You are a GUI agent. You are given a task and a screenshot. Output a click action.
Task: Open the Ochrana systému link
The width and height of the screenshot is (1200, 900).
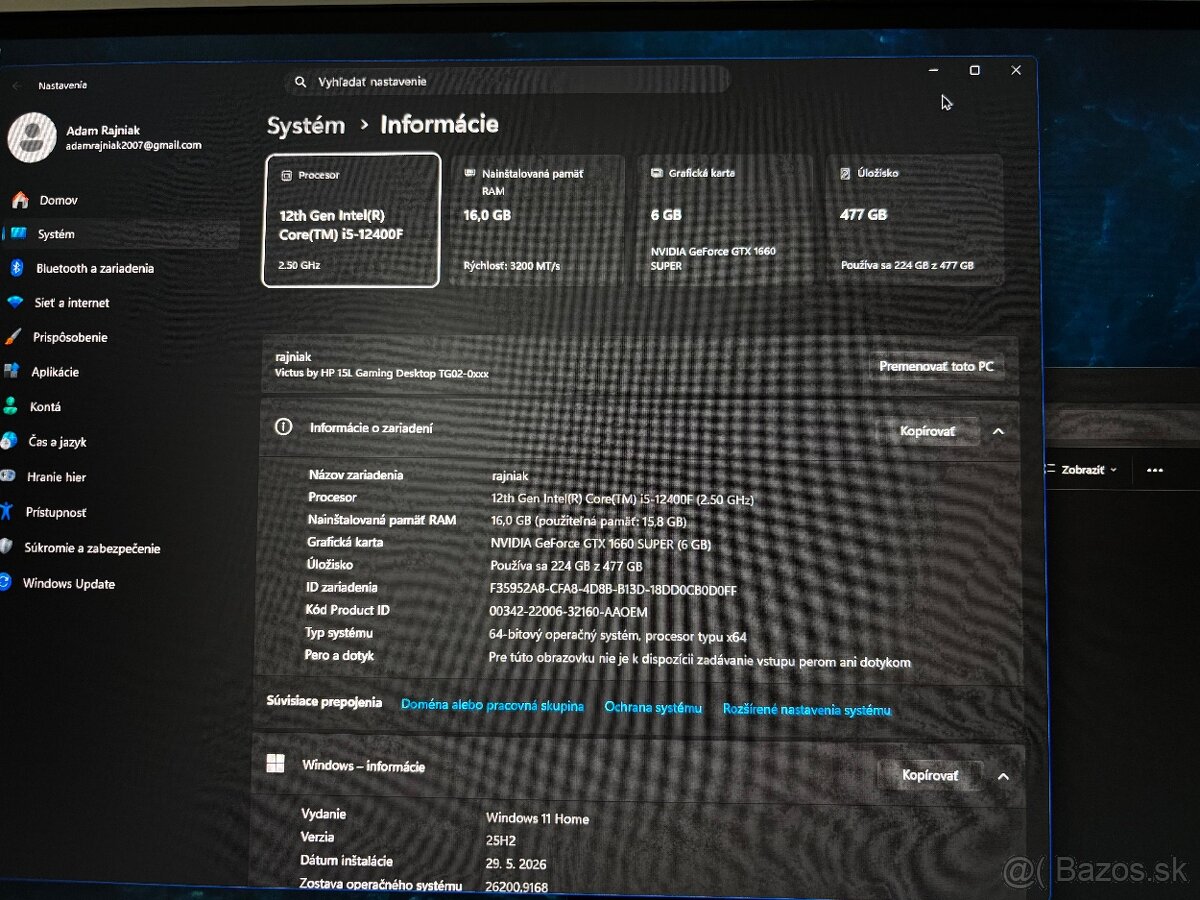click(653, 707)
